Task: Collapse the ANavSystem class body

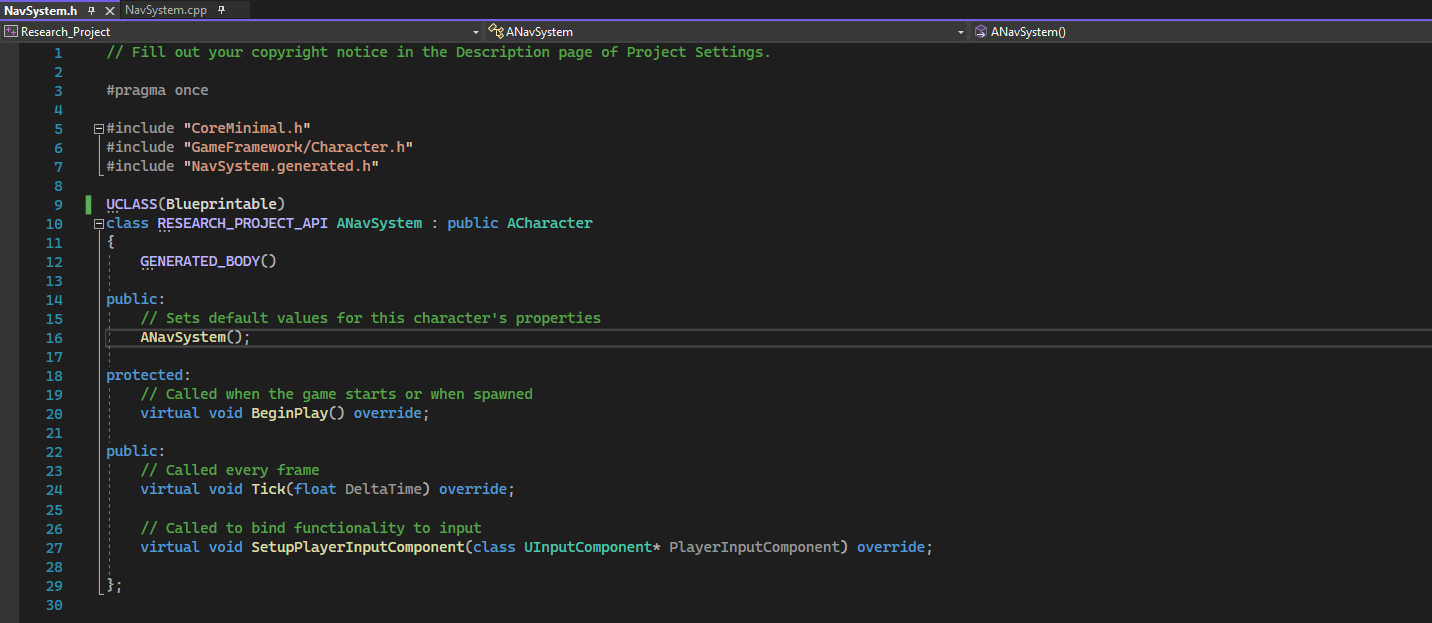Action: [97, 223]
